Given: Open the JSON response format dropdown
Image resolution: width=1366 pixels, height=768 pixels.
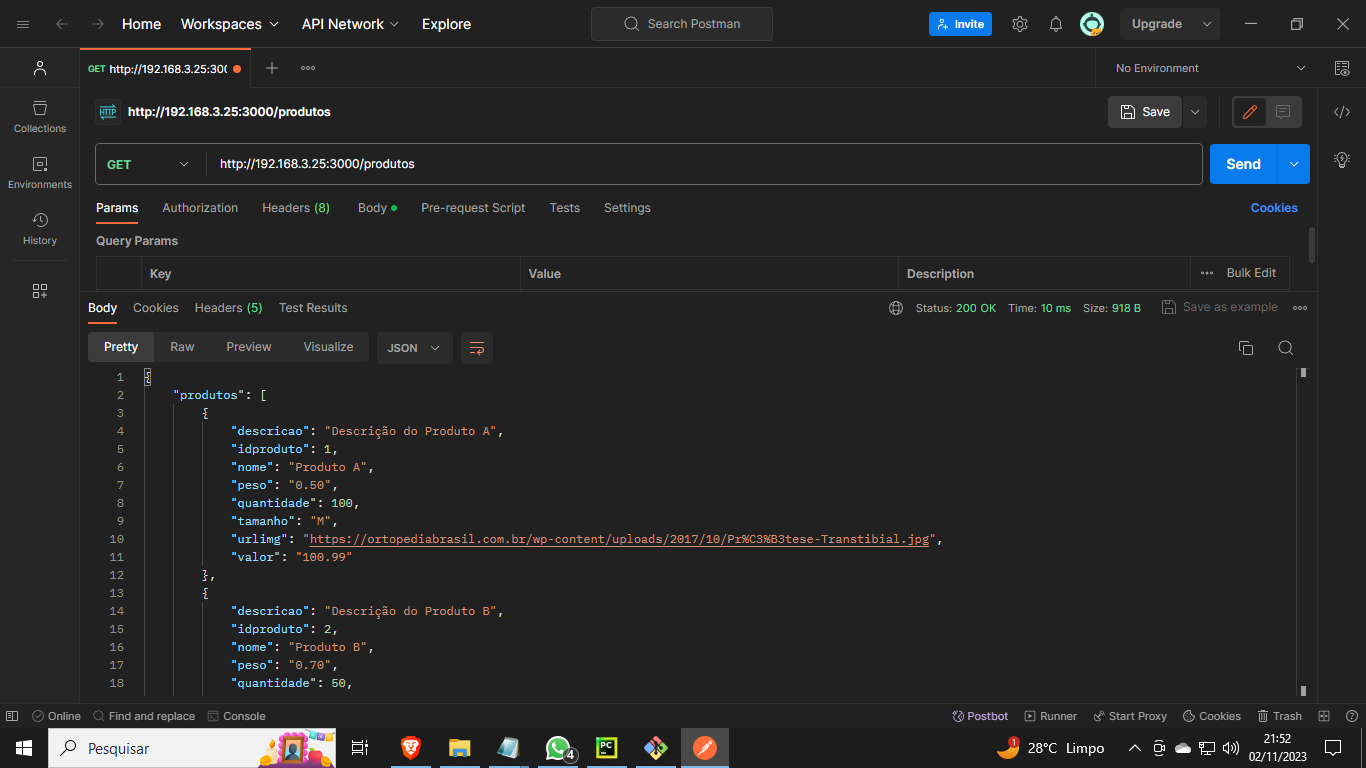Looking at the screenshot, I should (414, 347).
